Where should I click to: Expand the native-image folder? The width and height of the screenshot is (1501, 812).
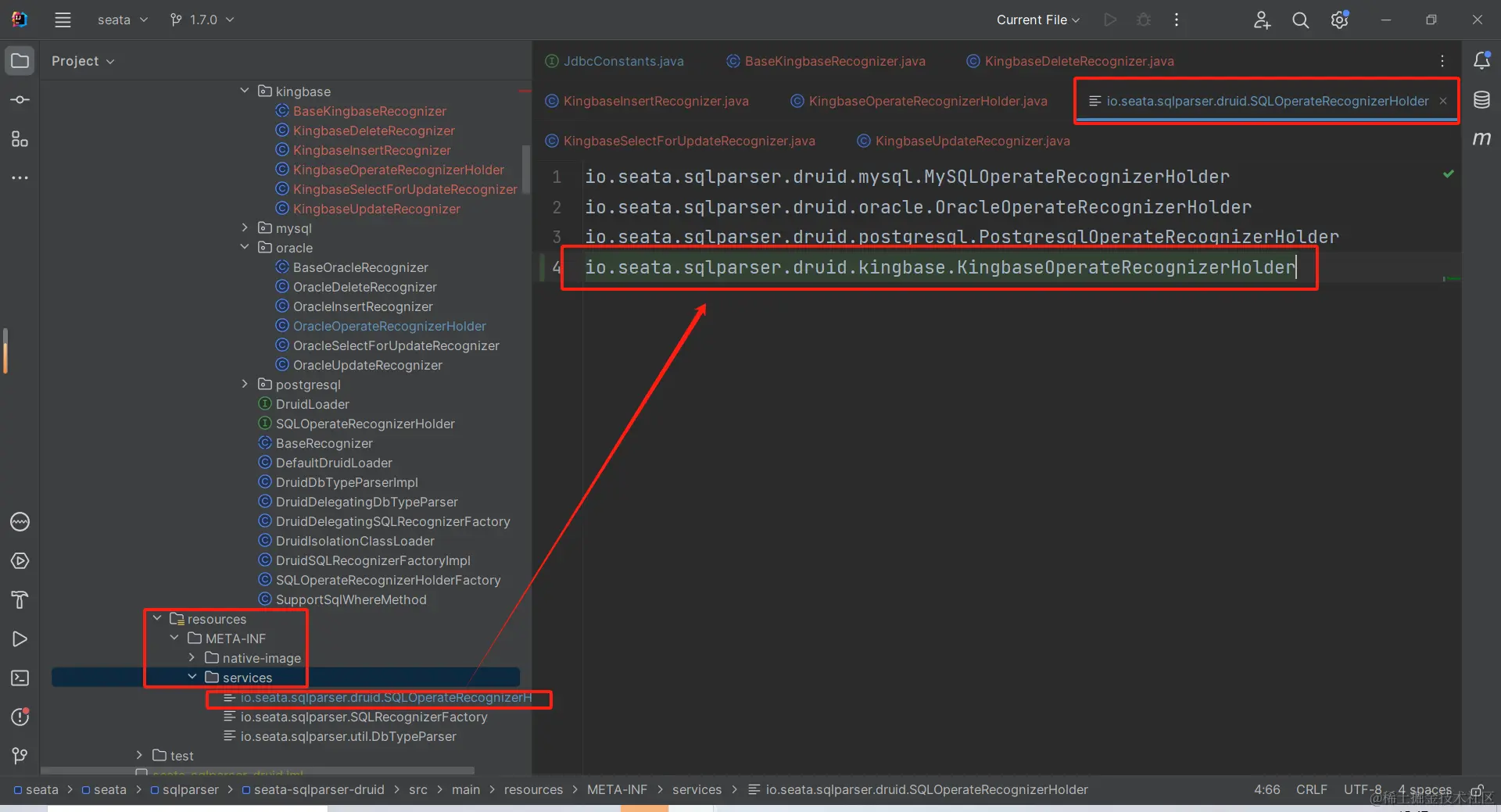(x=192, y=657)
